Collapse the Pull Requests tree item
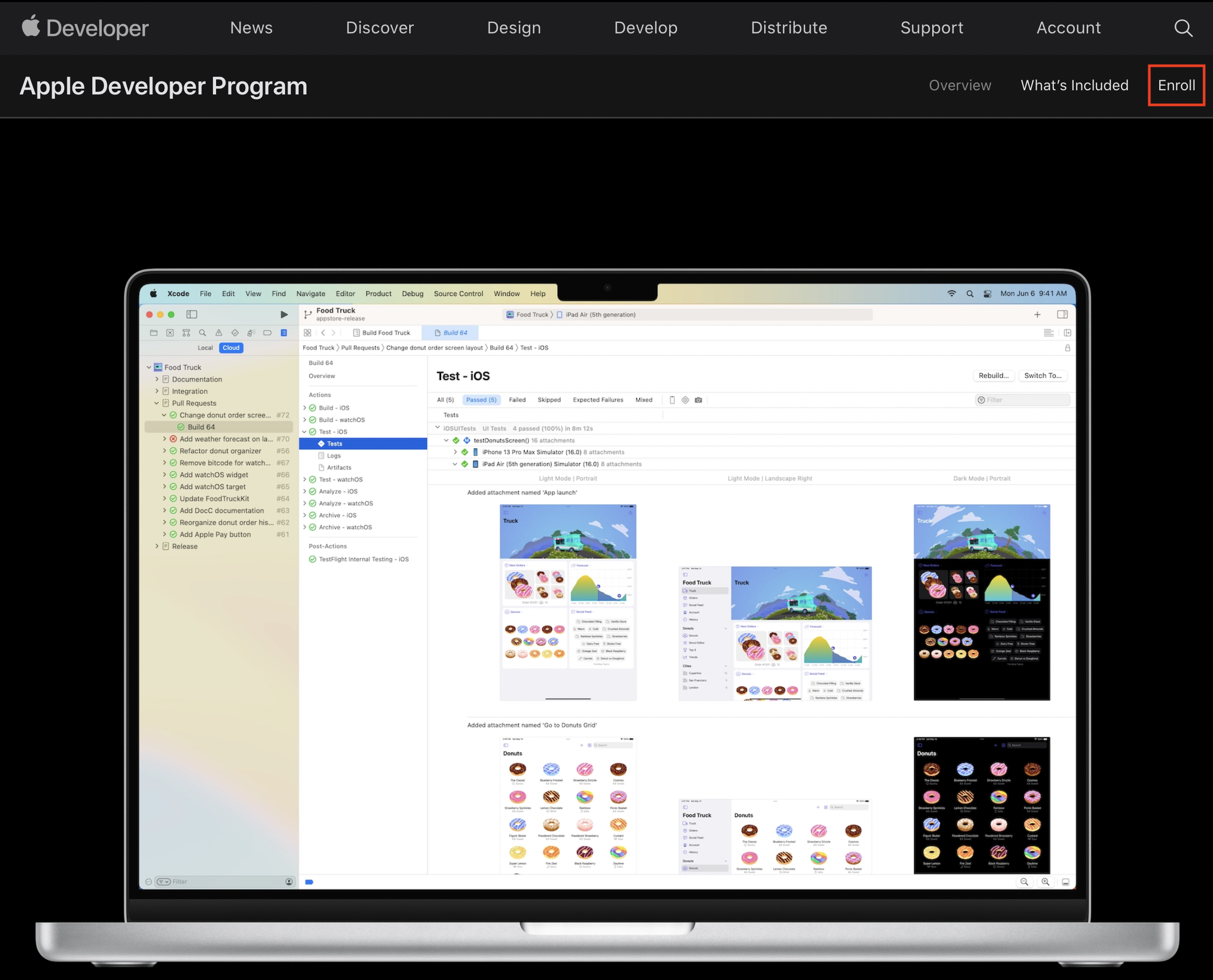 click(157, 403)
